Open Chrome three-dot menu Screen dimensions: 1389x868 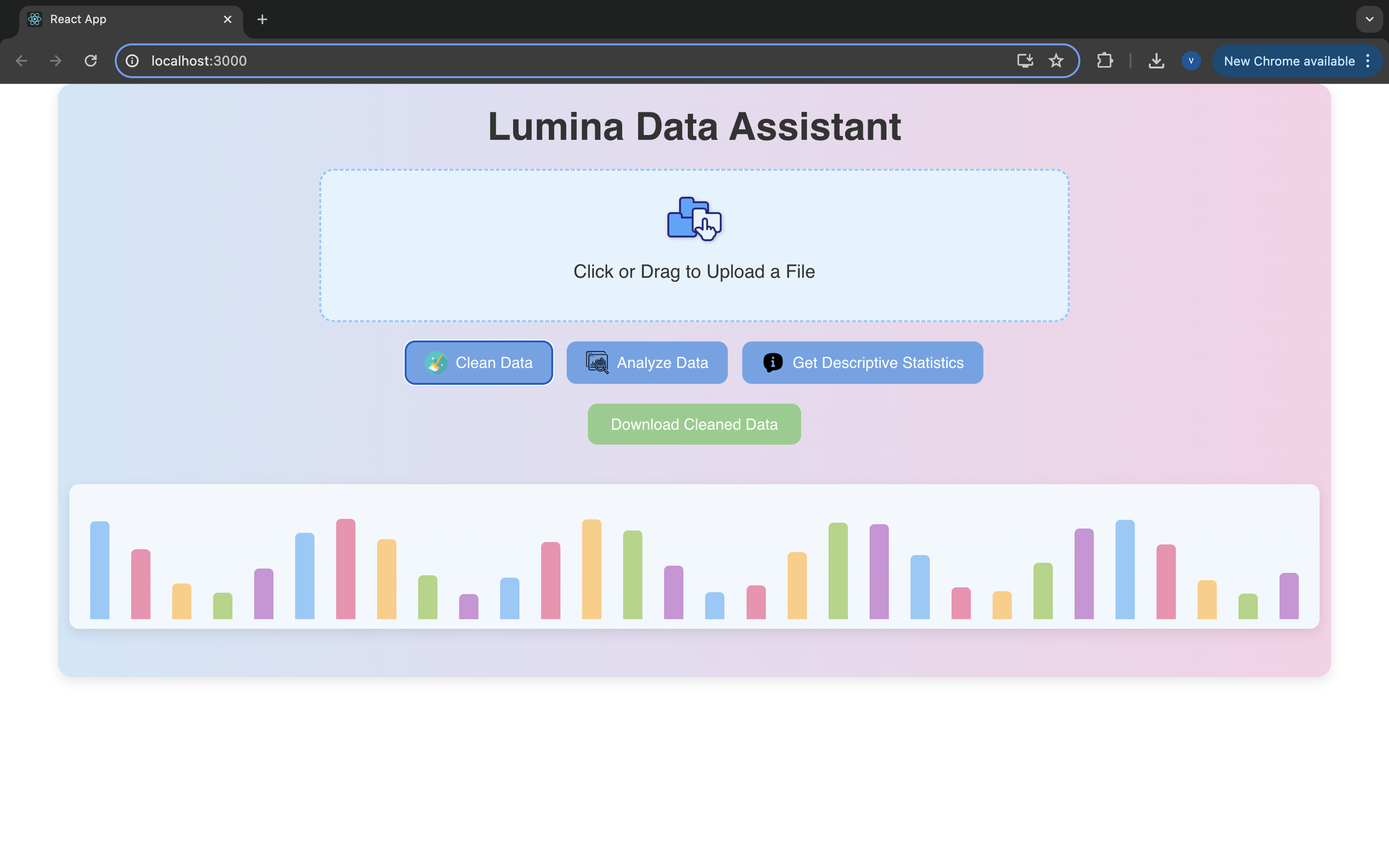1368,61
